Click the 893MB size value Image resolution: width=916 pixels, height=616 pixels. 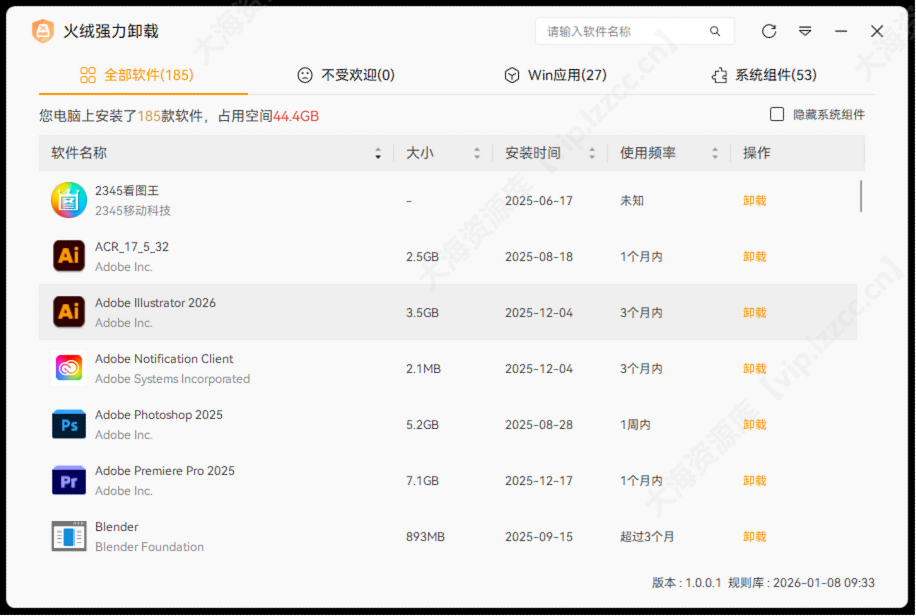425,537
